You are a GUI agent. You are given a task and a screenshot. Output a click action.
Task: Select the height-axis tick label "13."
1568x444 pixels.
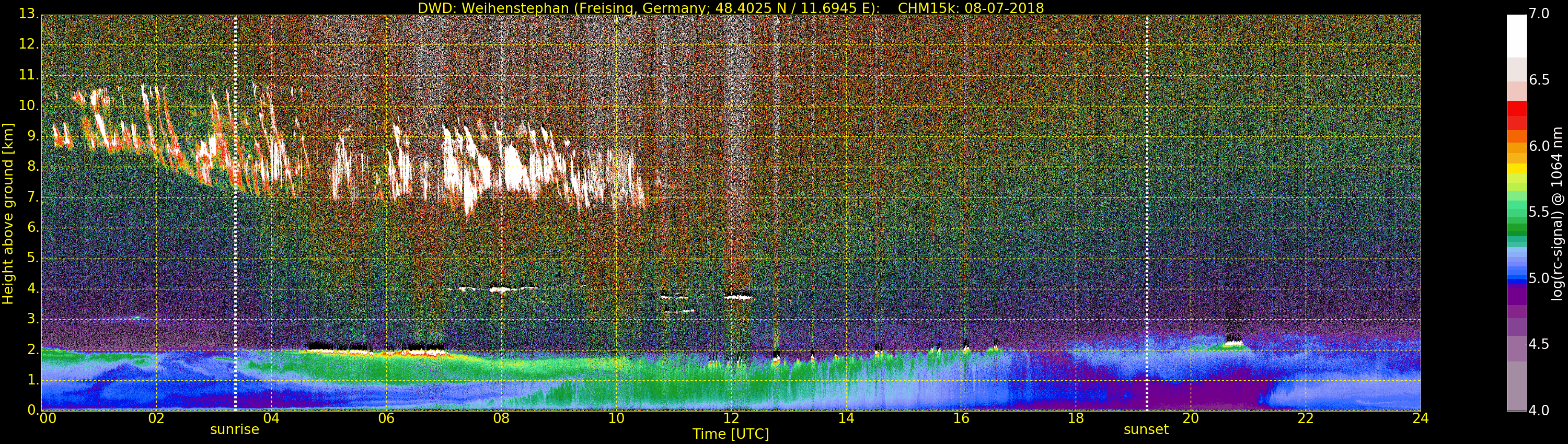(x=30, y=15)
